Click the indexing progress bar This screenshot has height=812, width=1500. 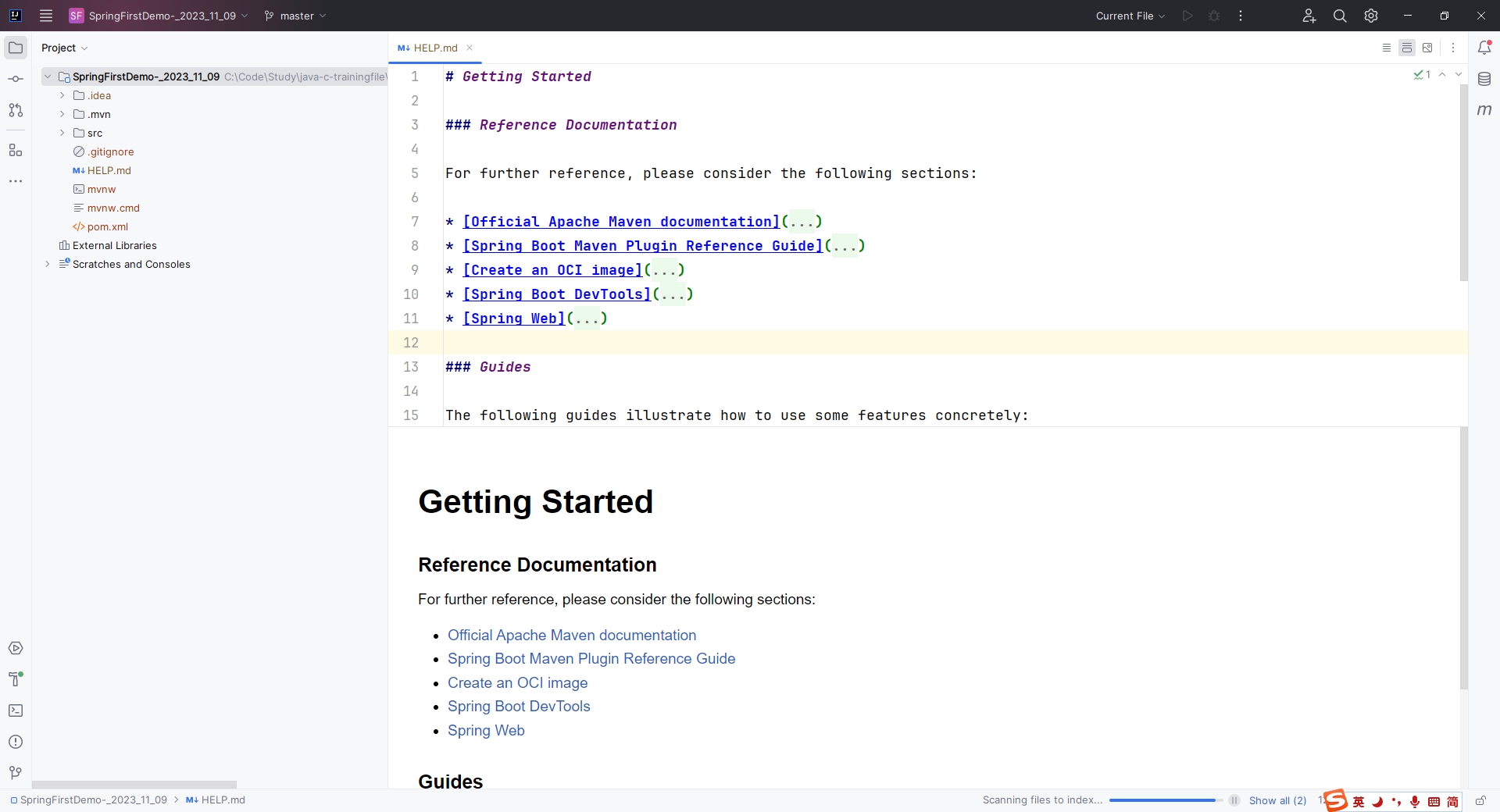(x=1166, y=800)
